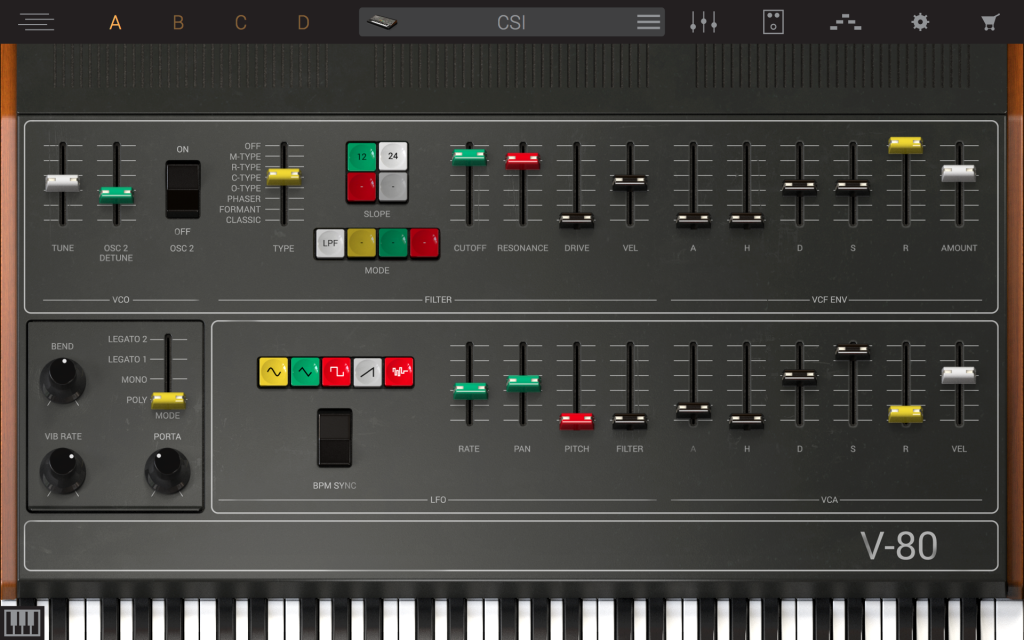Toggle the BPM SYNC rocker switch
Image resolution: width=1024 pixels, height=640 pixels.
tap(335, 437)
